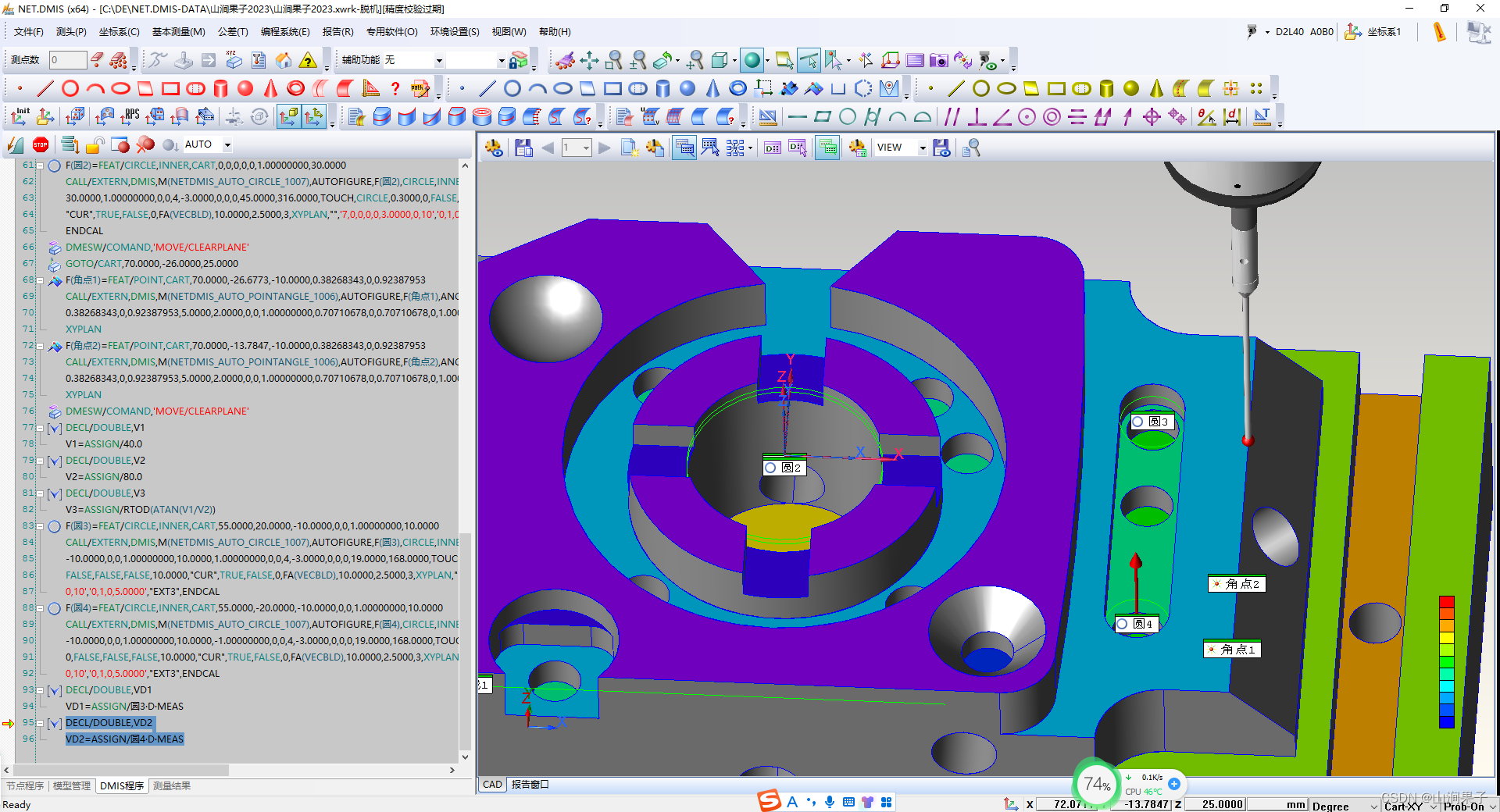Click the 圆3 label in CAD view
The height and width of the screenshot is (812, 1500).
(1152, 422)
